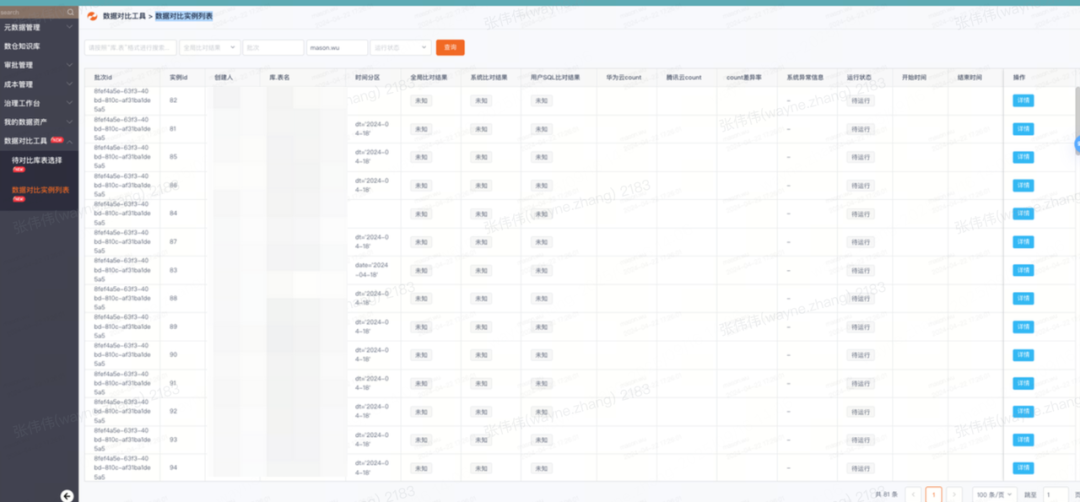Open 详情 for instance id 82
The width and height of the screenshot is (1080, 502).
[1023, 100]
